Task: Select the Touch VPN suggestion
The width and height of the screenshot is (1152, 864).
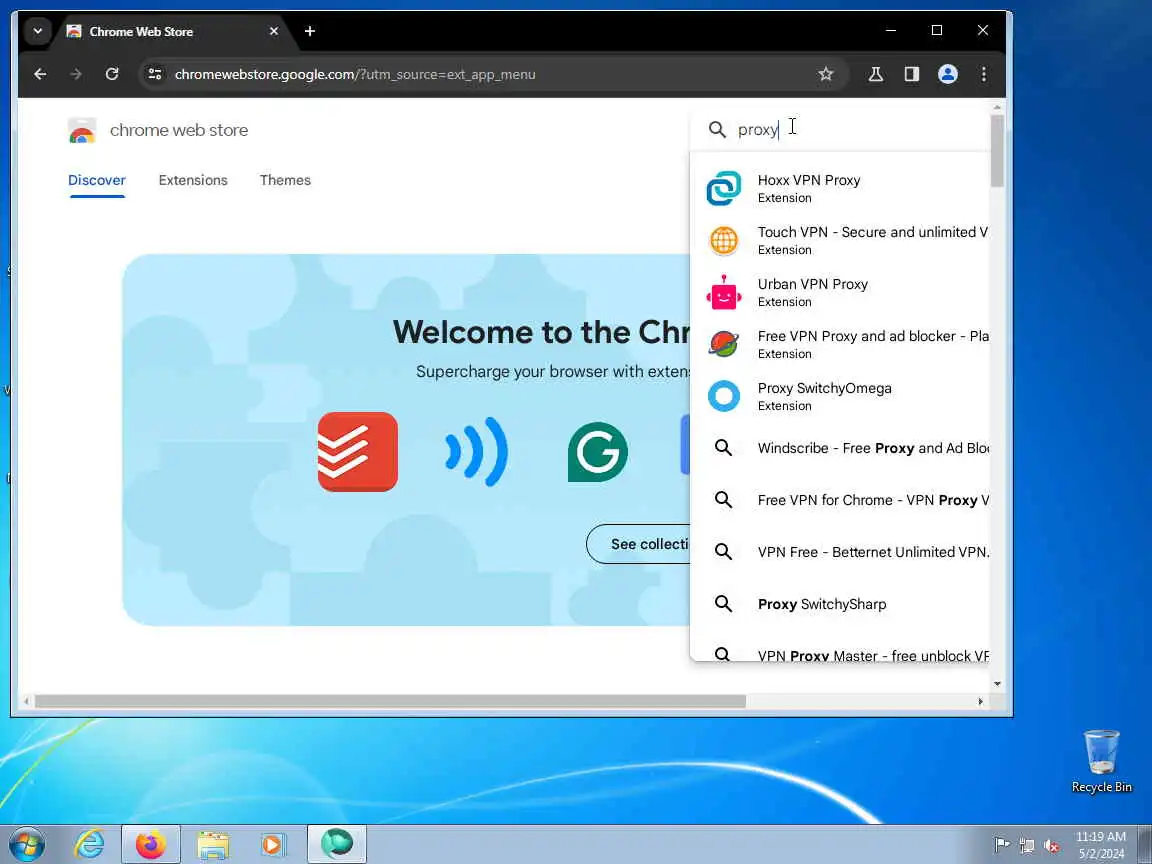Action: tap(840, 240)
